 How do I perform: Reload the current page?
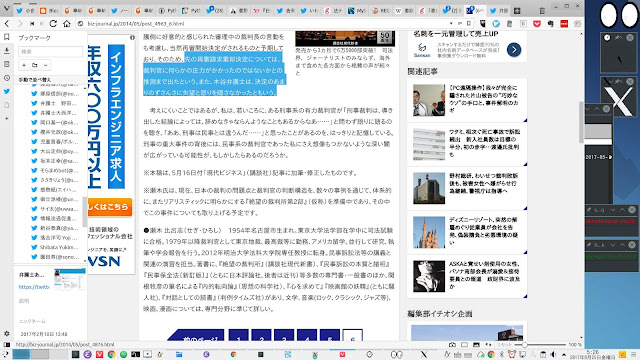[x=53, y=24]
